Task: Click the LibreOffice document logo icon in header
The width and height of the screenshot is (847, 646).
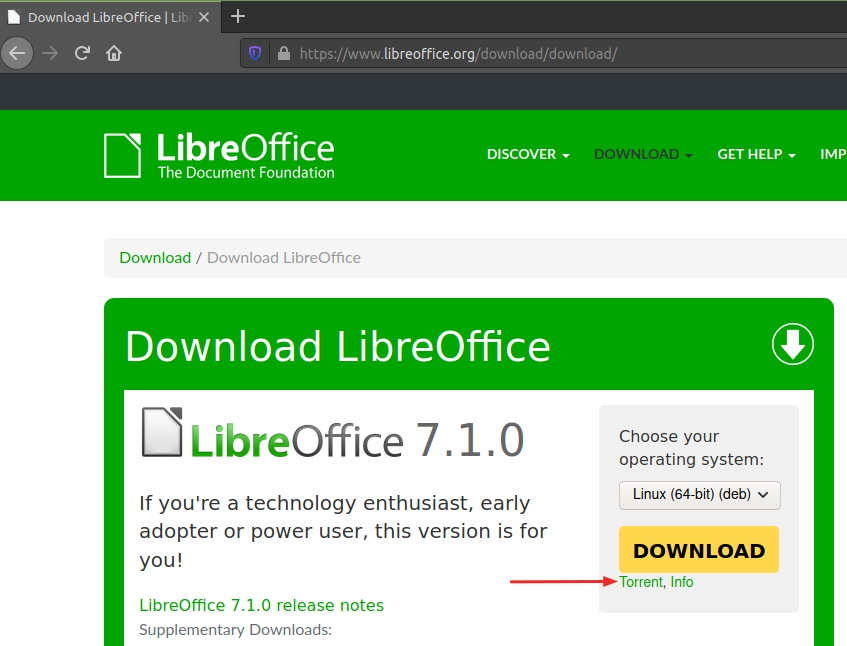Action: [x=123, y=155]
